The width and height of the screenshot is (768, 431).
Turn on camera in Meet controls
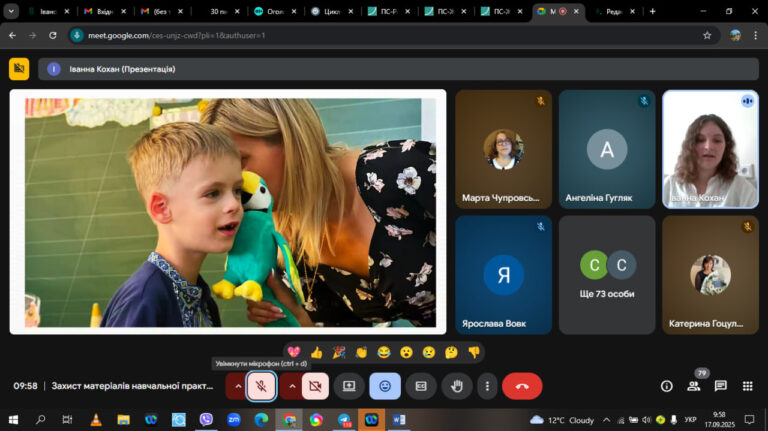coord(315,386)
